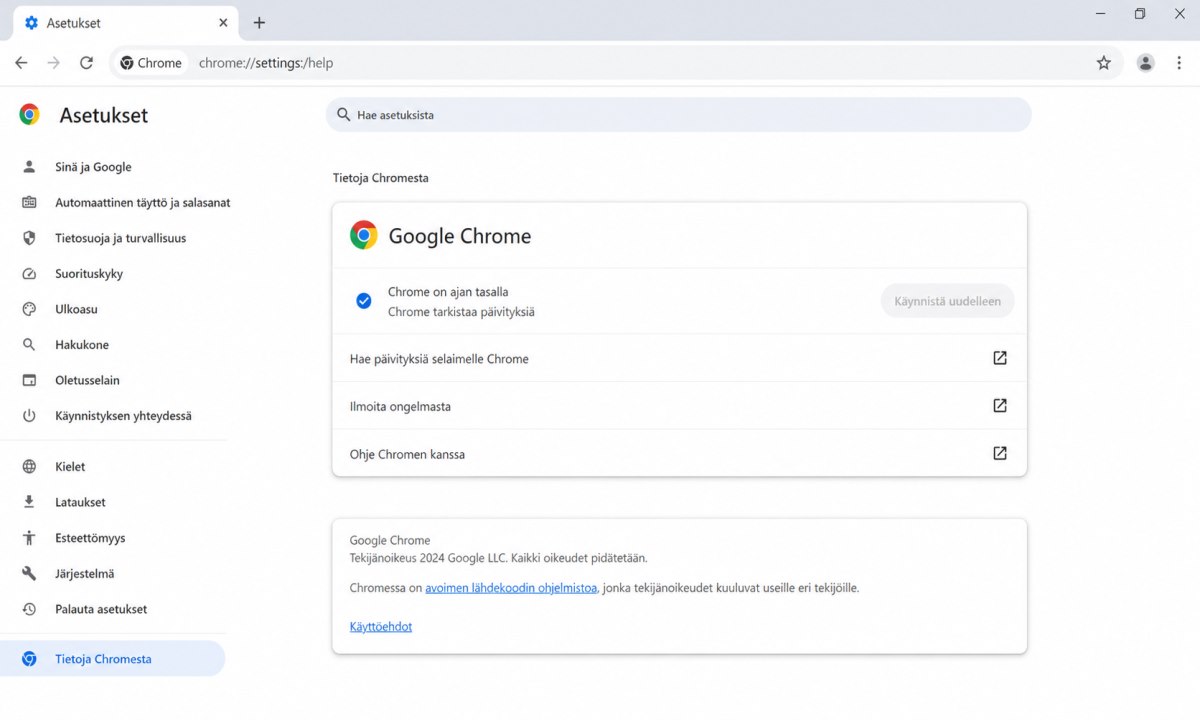1200x720 pixels.
Task: Select the Asetukset browser tab
Action: coord(124,23)
